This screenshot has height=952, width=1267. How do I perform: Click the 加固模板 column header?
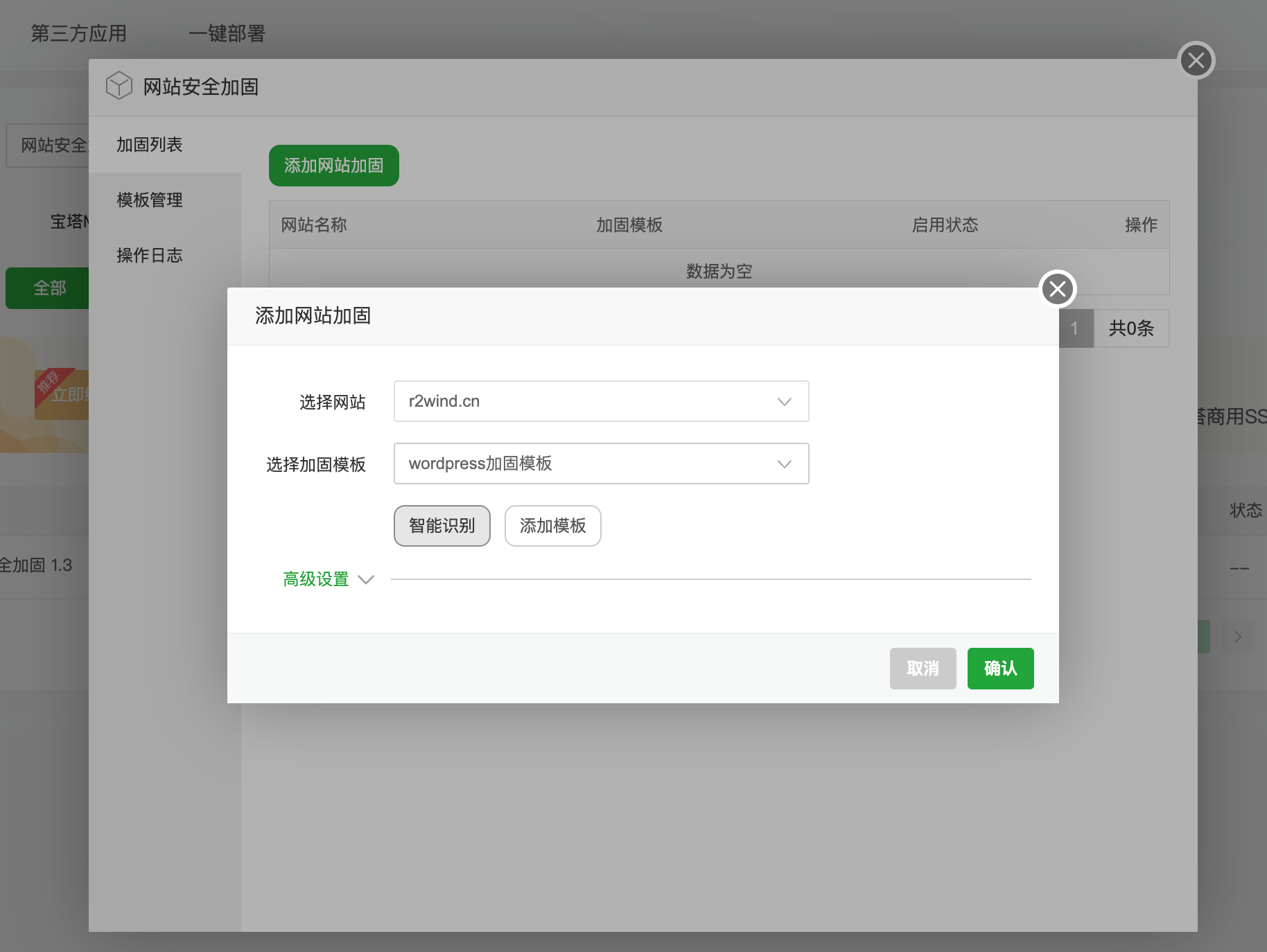[629, 224]
